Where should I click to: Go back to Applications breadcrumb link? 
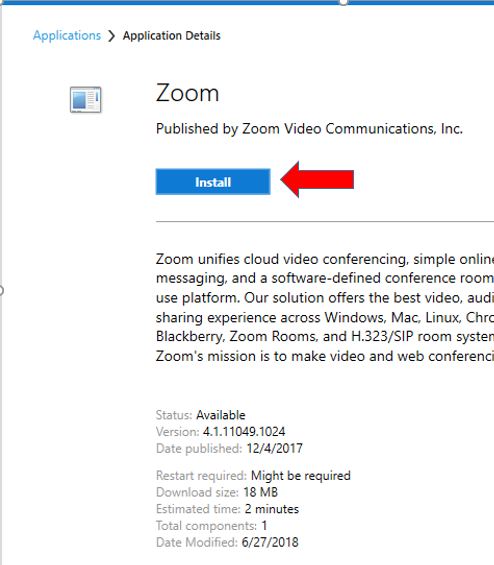coord(67,35)
